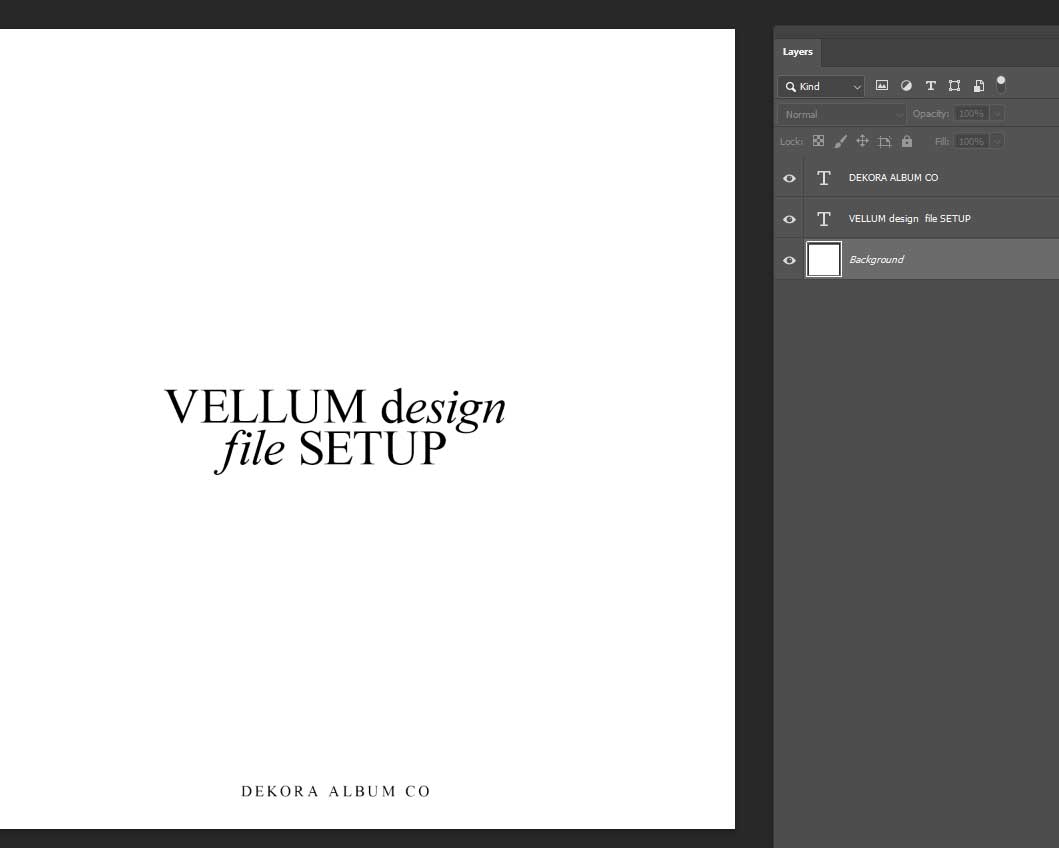Click the lock all padlock icon

[x=907, y=141]
